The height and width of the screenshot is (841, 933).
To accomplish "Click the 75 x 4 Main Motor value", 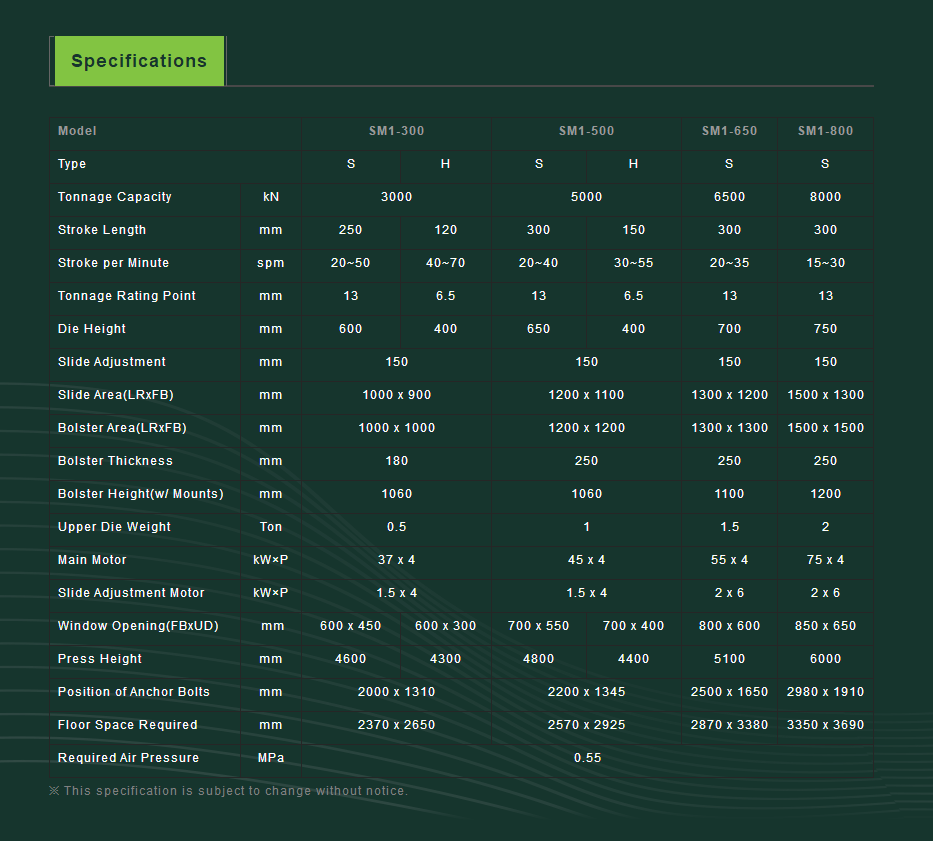I will [x=825, y=560].
